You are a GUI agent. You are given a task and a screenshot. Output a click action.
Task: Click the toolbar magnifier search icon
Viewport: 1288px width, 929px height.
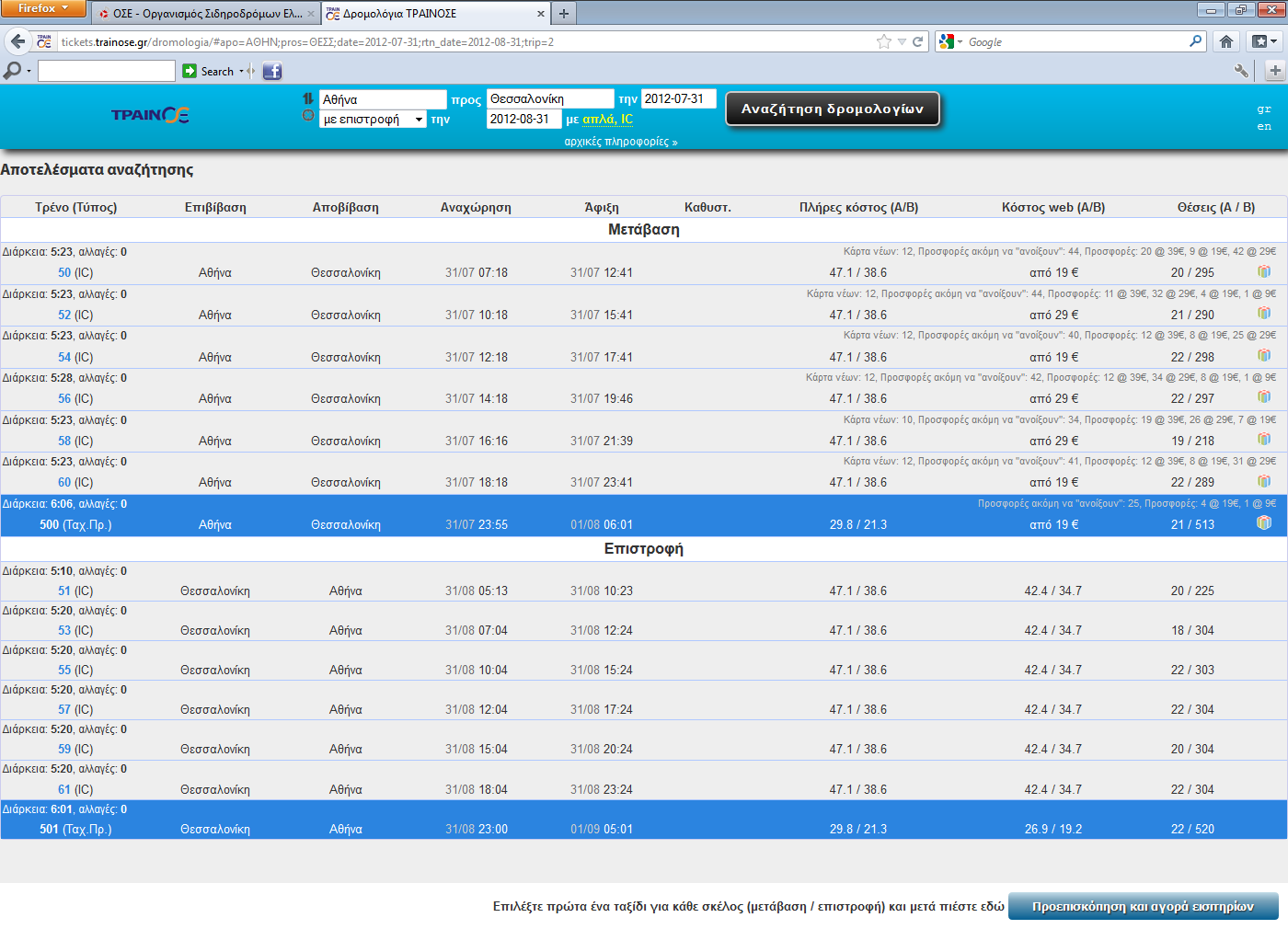point(13,71)
